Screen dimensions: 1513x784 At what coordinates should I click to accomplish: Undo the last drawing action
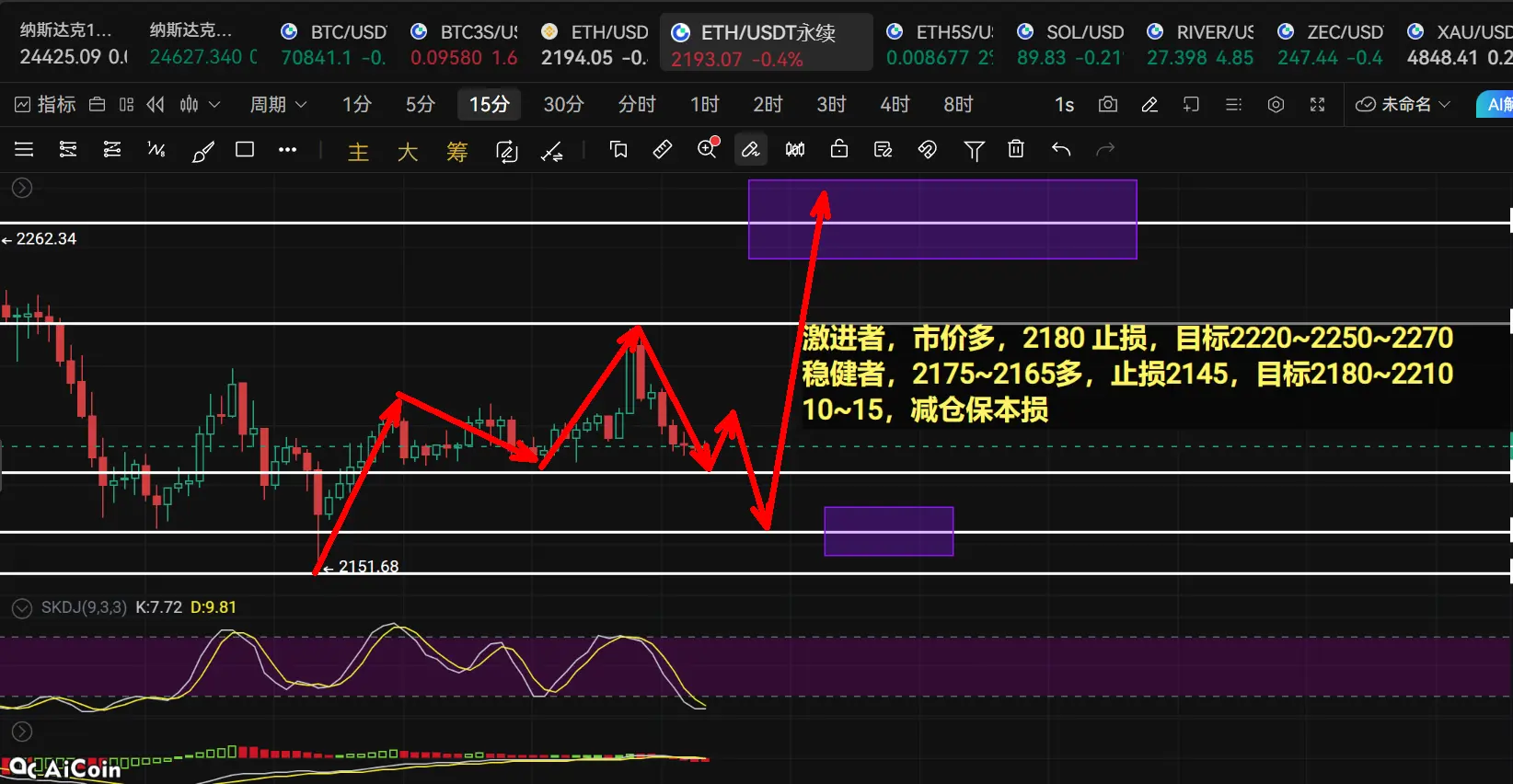tap(1061, 149)
